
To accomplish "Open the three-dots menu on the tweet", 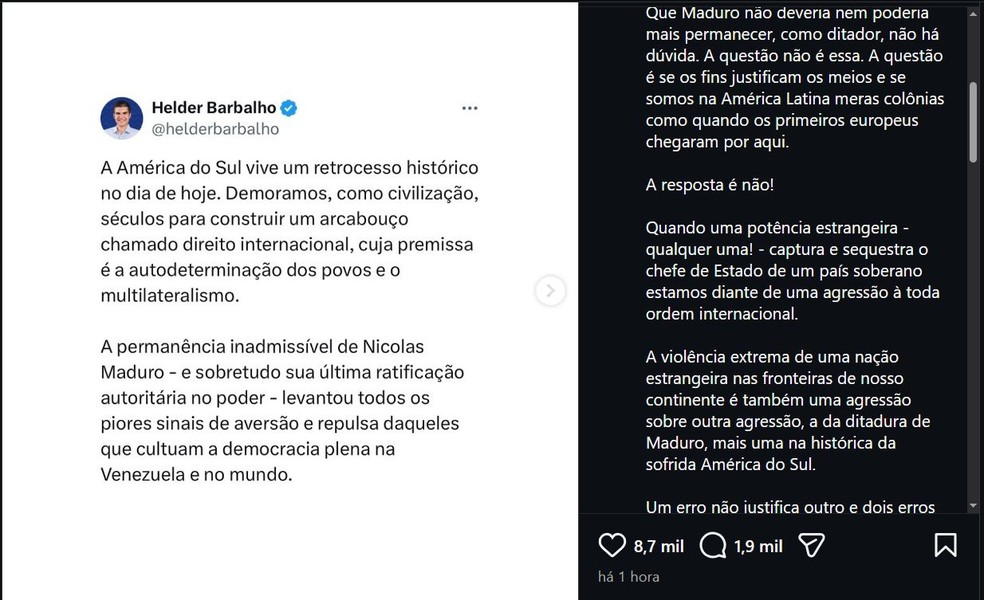I will pyautogui.click(x=469, y=108).
